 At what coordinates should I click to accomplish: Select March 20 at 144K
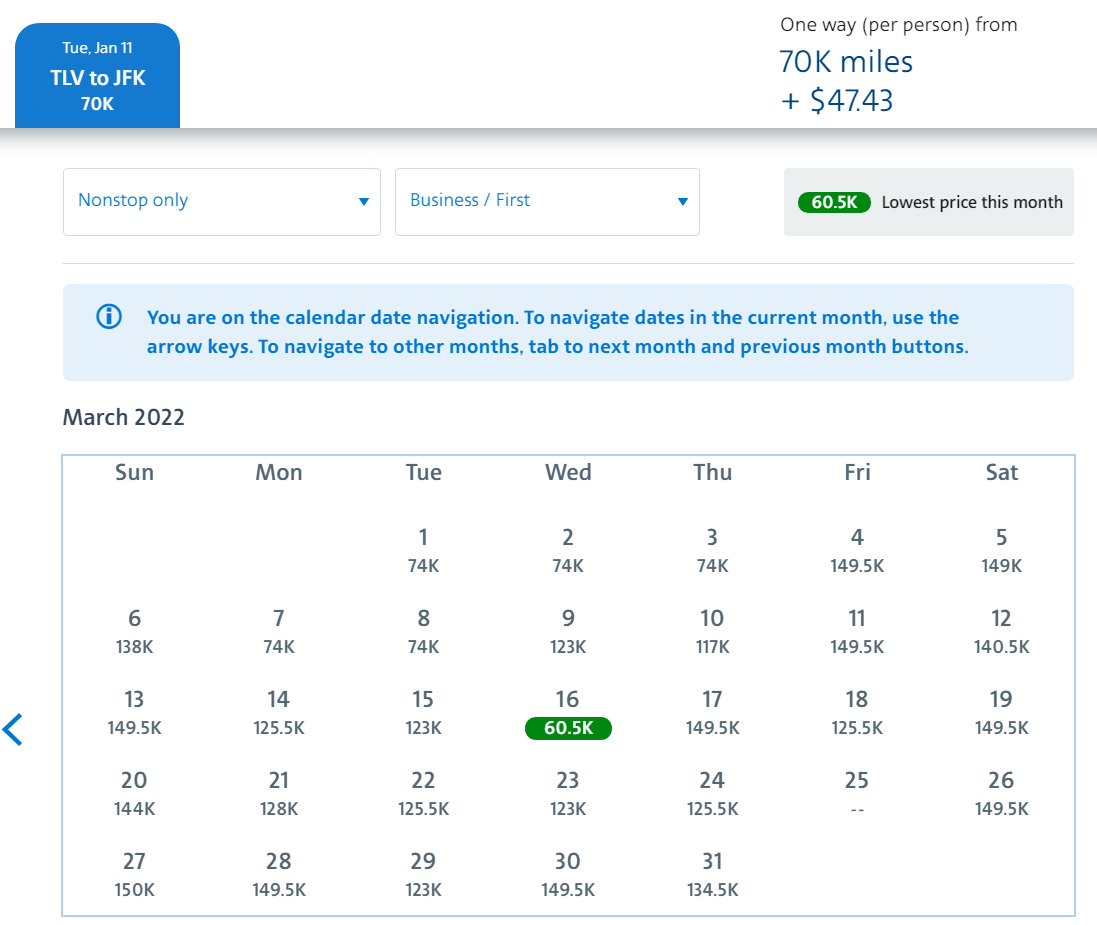point(134,794)
